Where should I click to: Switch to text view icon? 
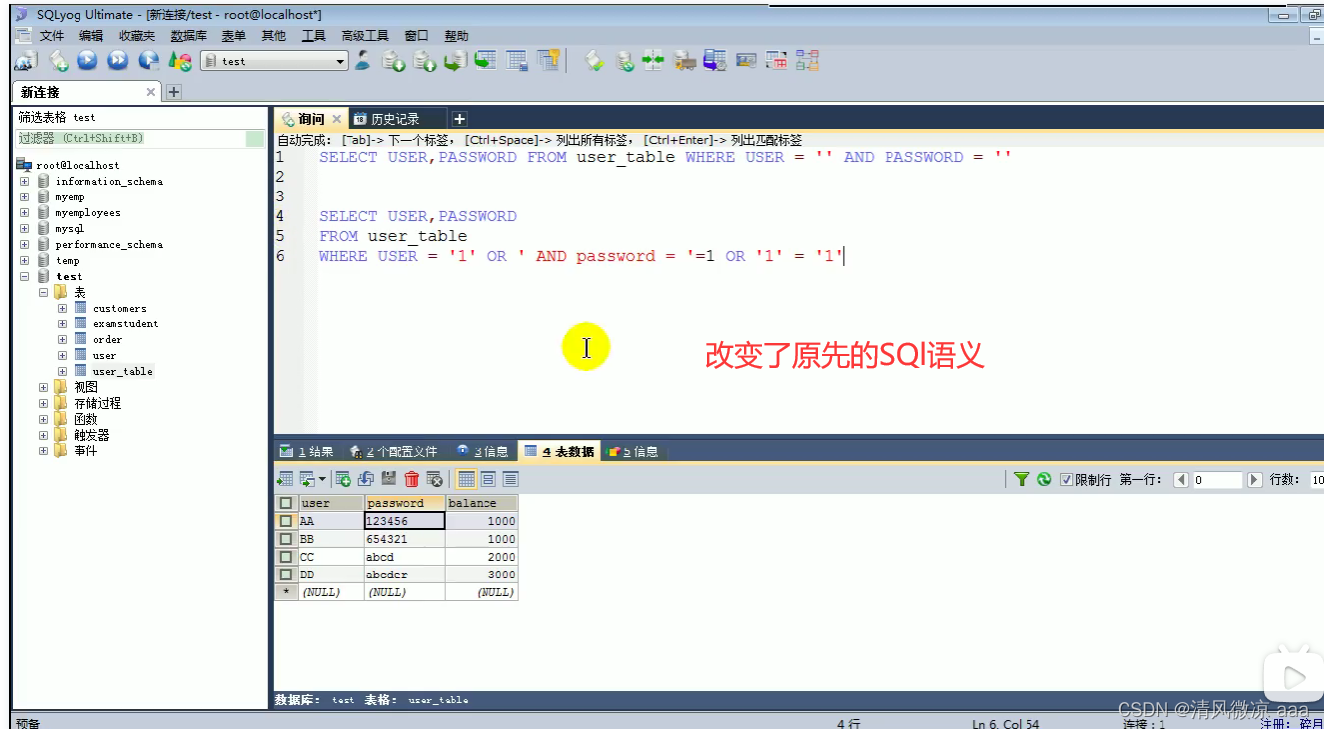point(510,479)
